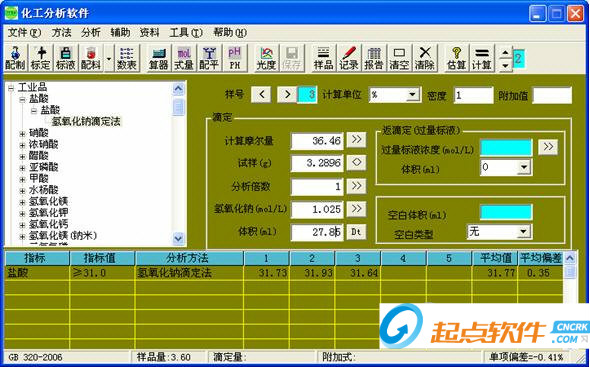This screenshot has width=590, height=367.
Task: Open the 辅助 menu
Action: pos(120,33)
